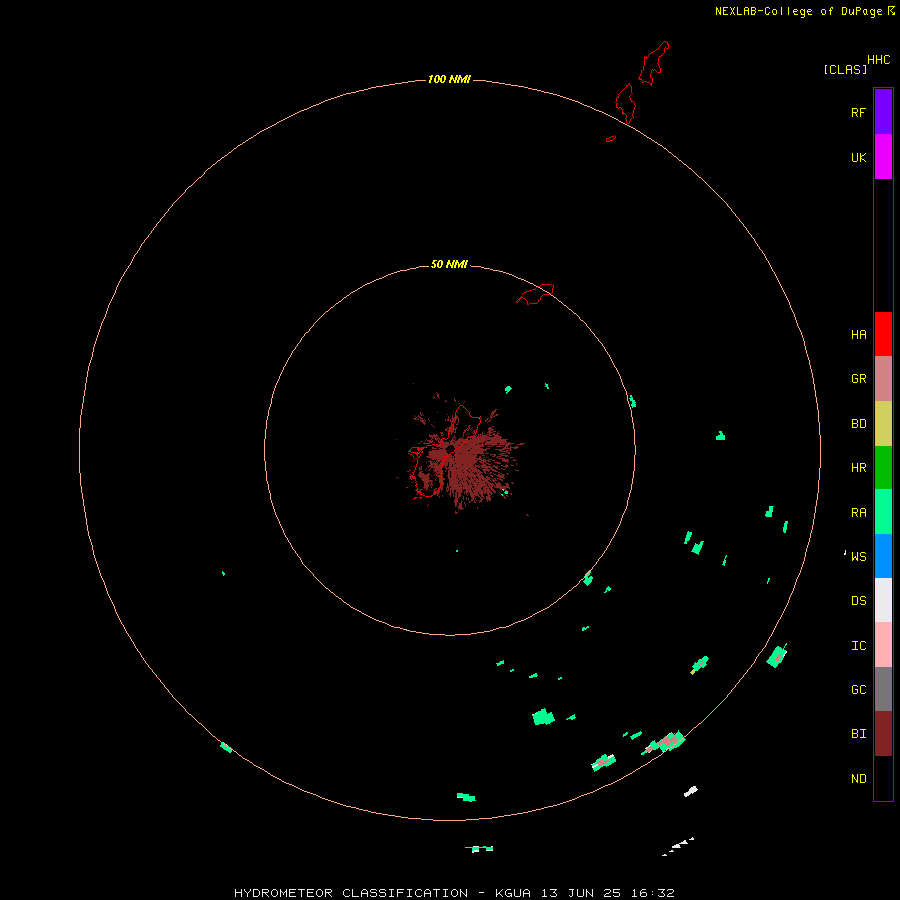The height and width of the screenshot is (900, 900).
Task: Click the WS legend label
Action: 858,557
